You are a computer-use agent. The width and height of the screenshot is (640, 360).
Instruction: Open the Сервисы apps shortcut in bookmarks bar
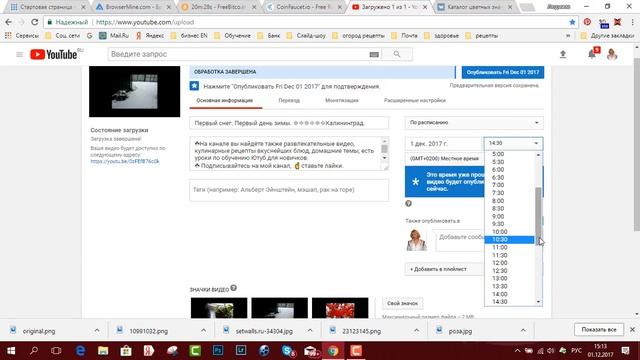click(x=22, y=36)
